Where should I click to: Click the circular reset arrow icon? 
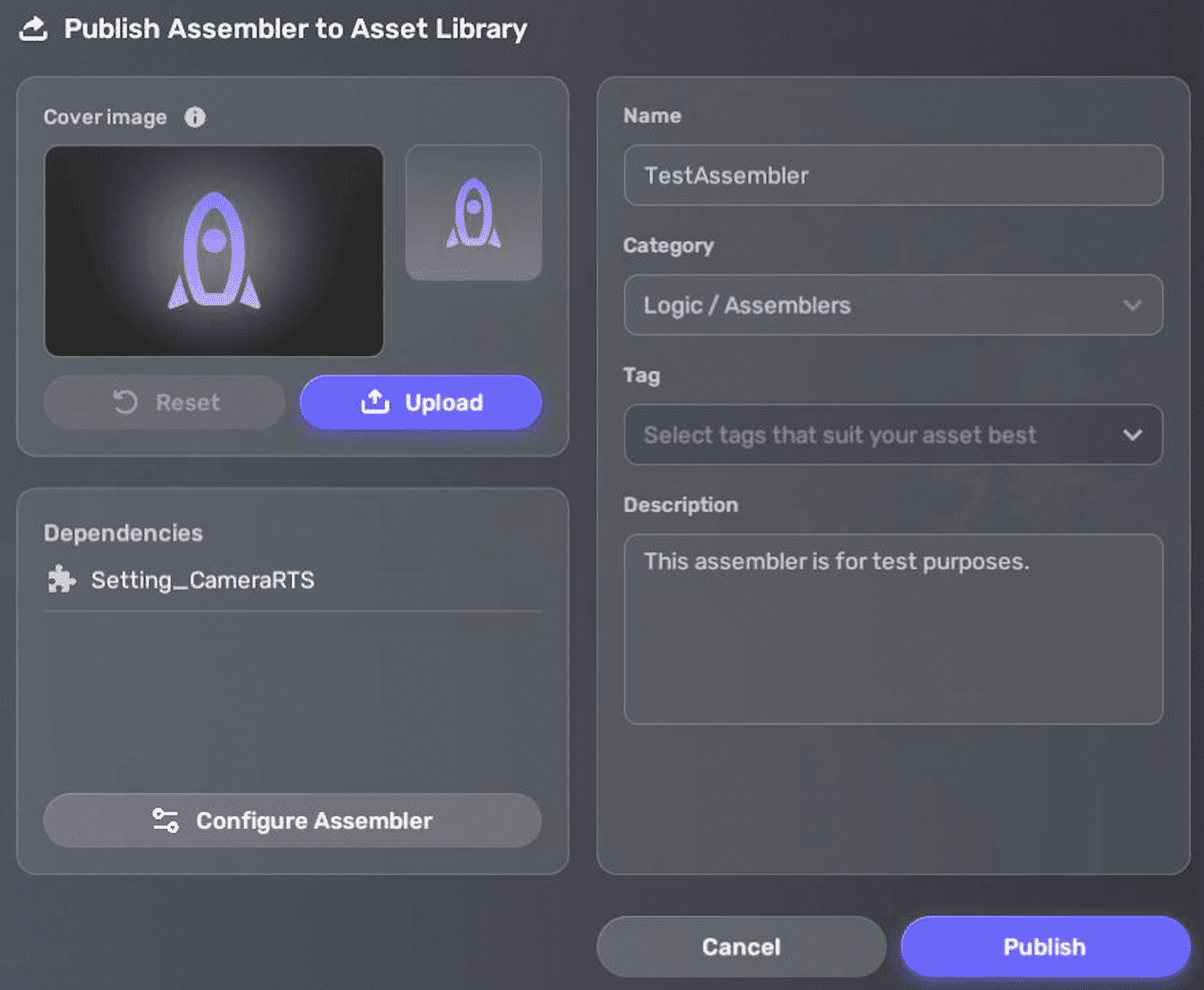[x=125, y=402]
